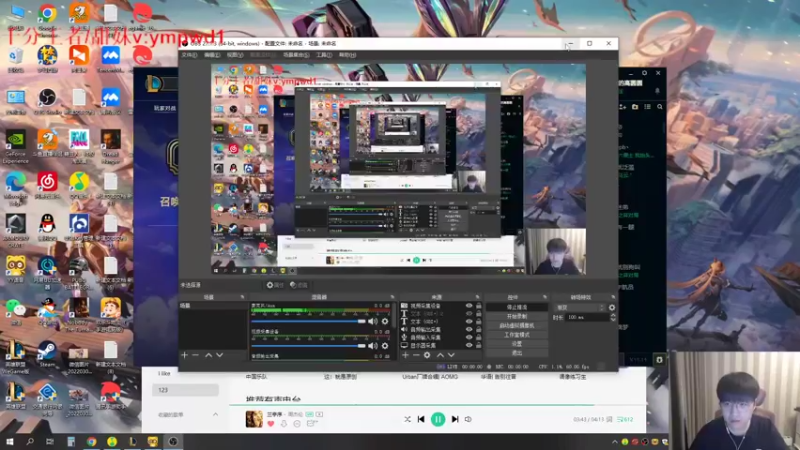Move selected source down in Sources panel
The width and height of the screenshot is (800, 450).
coord(451,355)
